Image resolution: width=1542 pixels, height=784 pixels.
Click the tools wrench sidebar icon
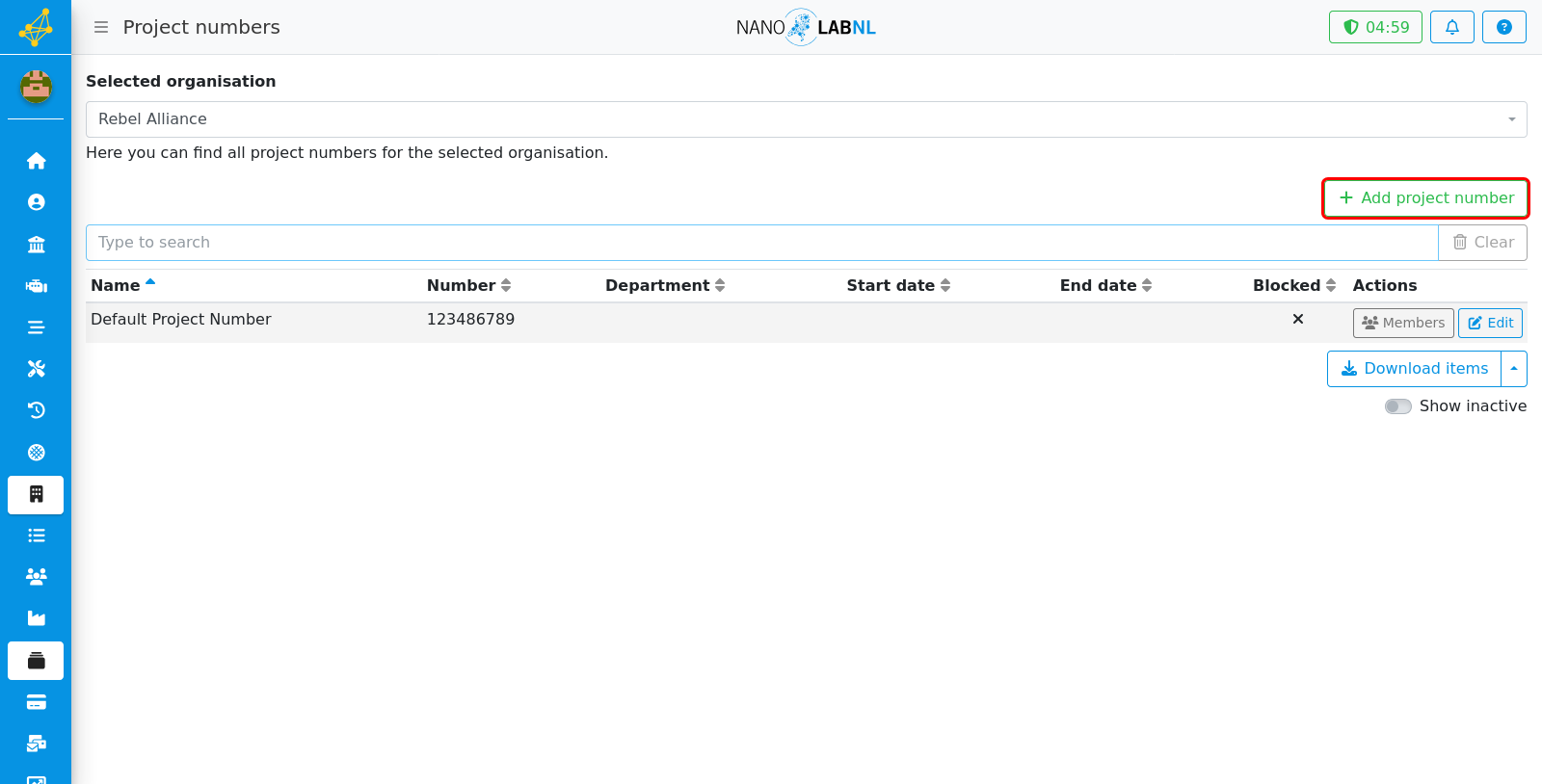pos(36,369)
